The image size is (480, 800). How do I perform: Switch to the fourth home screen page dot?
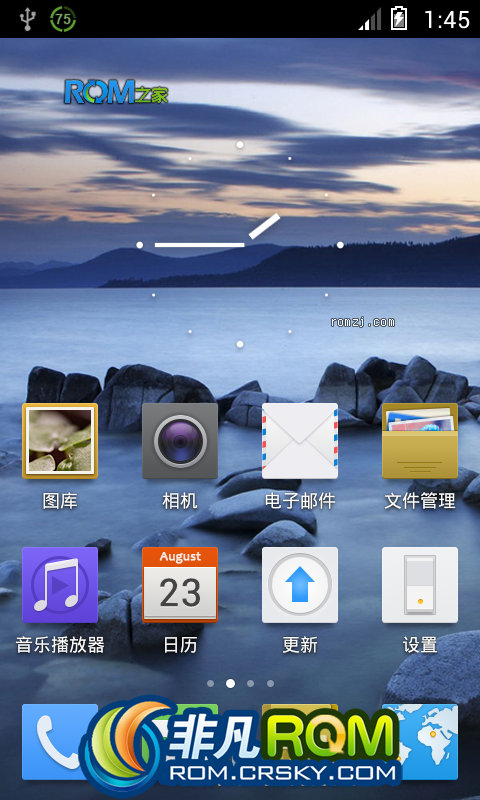(x=270, y=683)
